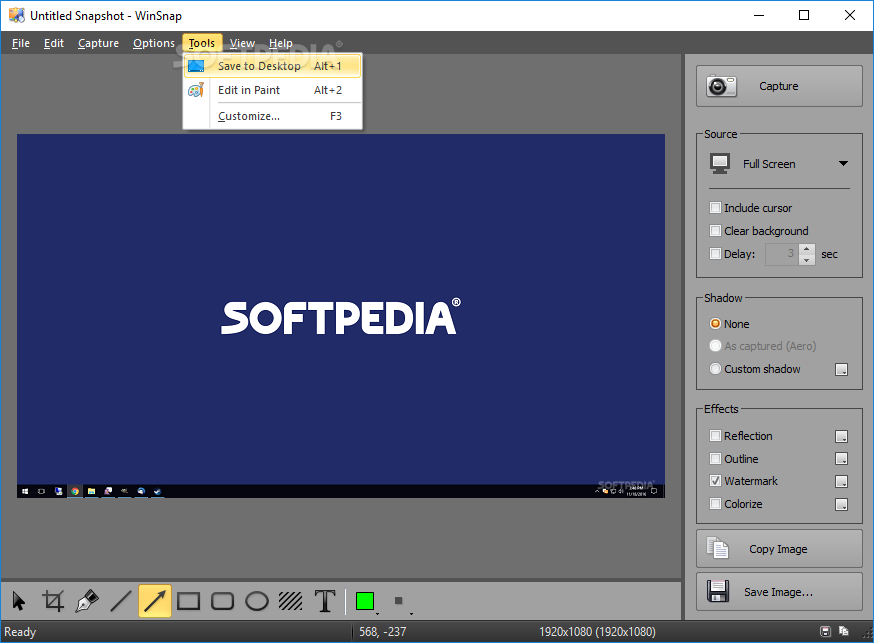Select the pointer selection tool

coord(19,601)
